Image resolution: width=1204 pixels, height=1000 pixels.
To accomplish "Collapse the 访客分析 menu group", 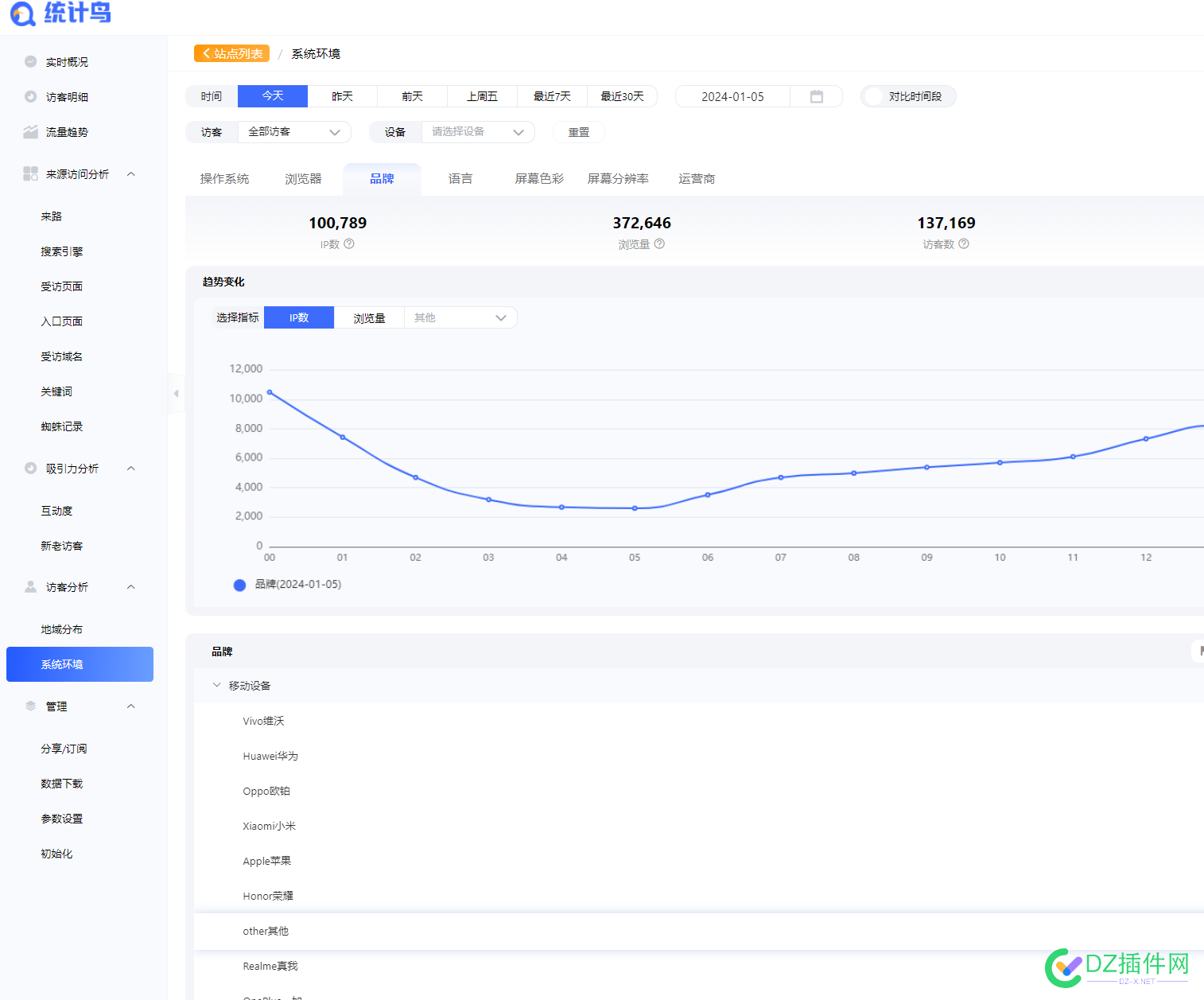I will coord(131,586).
